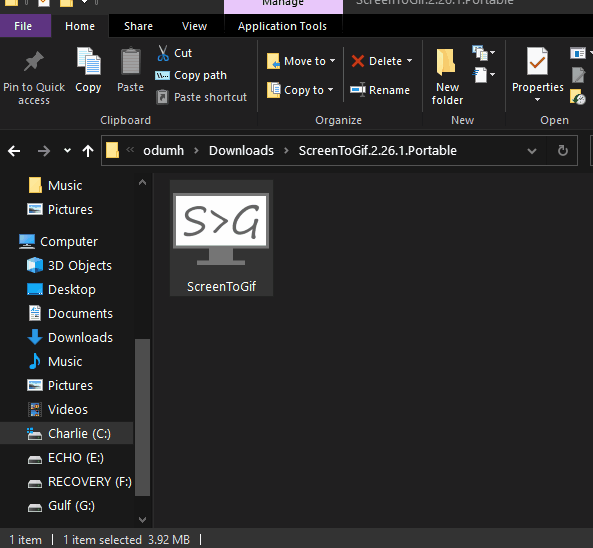Refresh the current folder view
The width and height of the screenshot is (593, 548).
pos(563,151)
